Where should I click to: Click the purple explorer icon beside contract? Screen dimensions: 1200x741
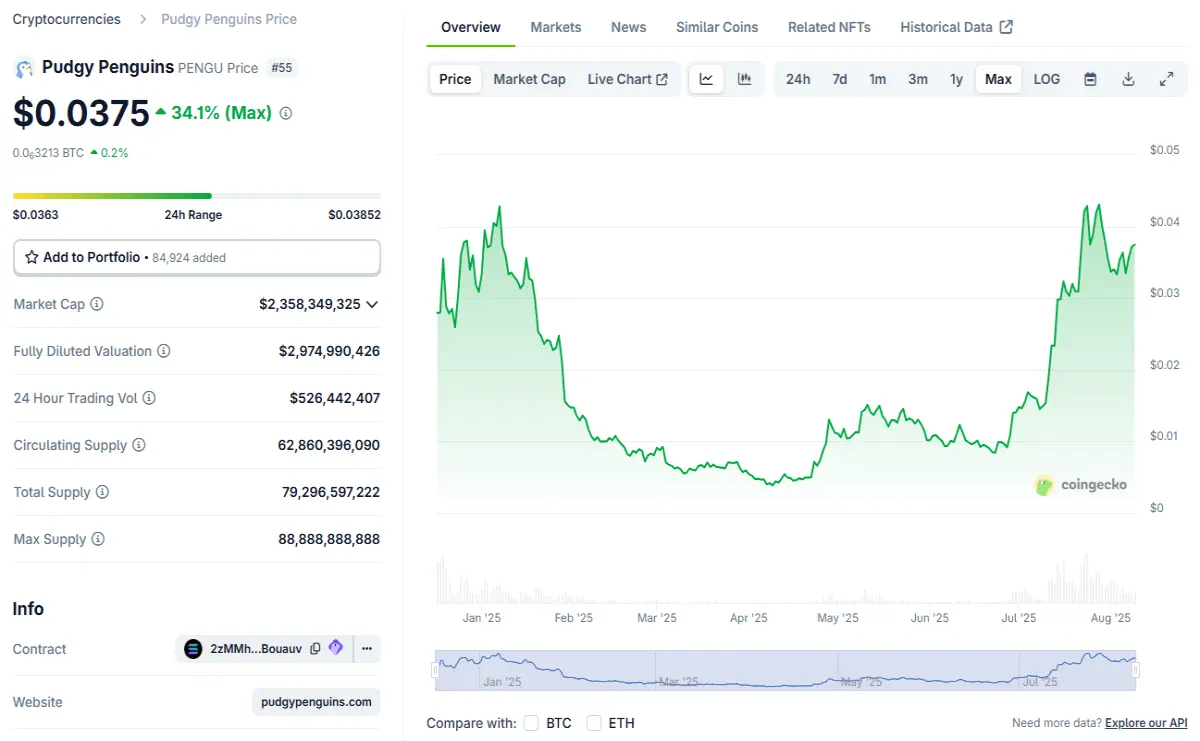(336, 648)
